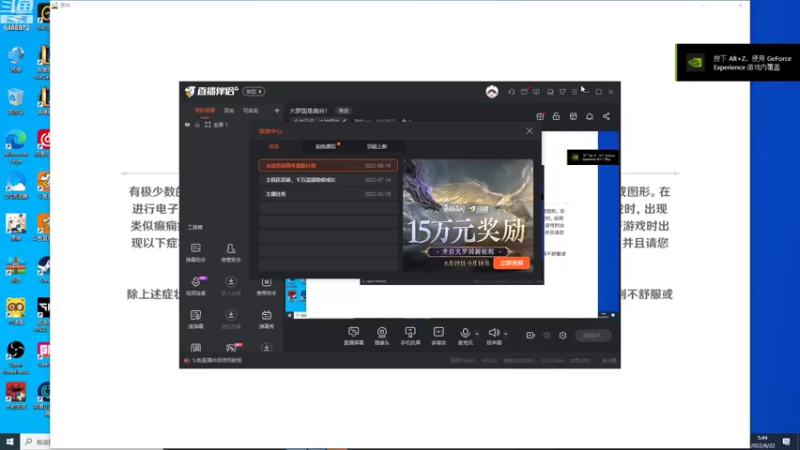
Task: Add a camera source
Action: point(382,336)
